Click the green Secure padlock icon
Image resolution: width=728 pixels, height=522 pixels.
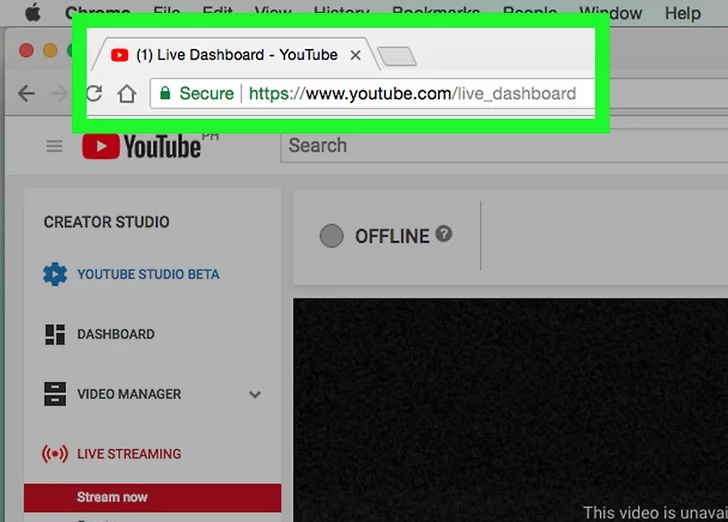[165, 94]
